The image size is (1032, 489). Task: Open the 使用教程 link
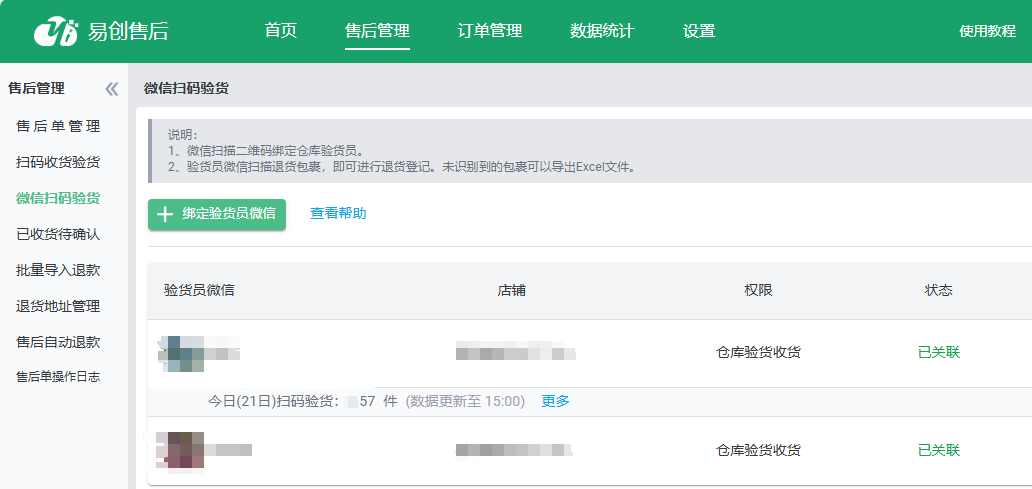point(987,31)
